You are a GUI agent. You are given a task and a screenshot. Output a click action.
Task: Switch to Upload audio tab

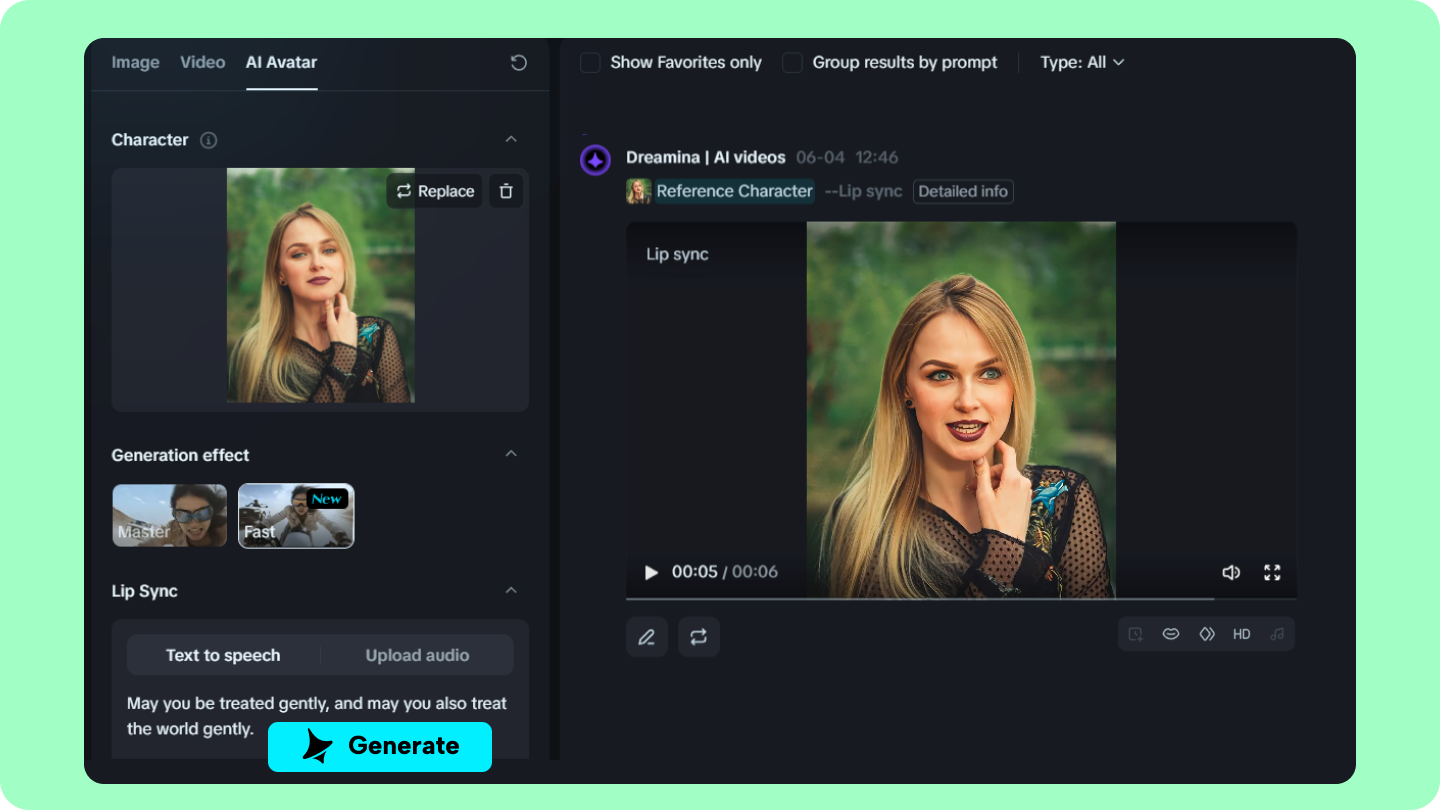[417, 655]
